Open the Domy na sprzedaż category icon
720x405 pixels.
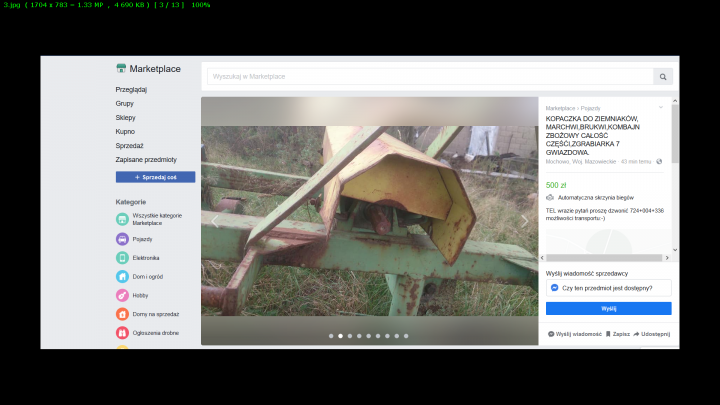point(122,314)
